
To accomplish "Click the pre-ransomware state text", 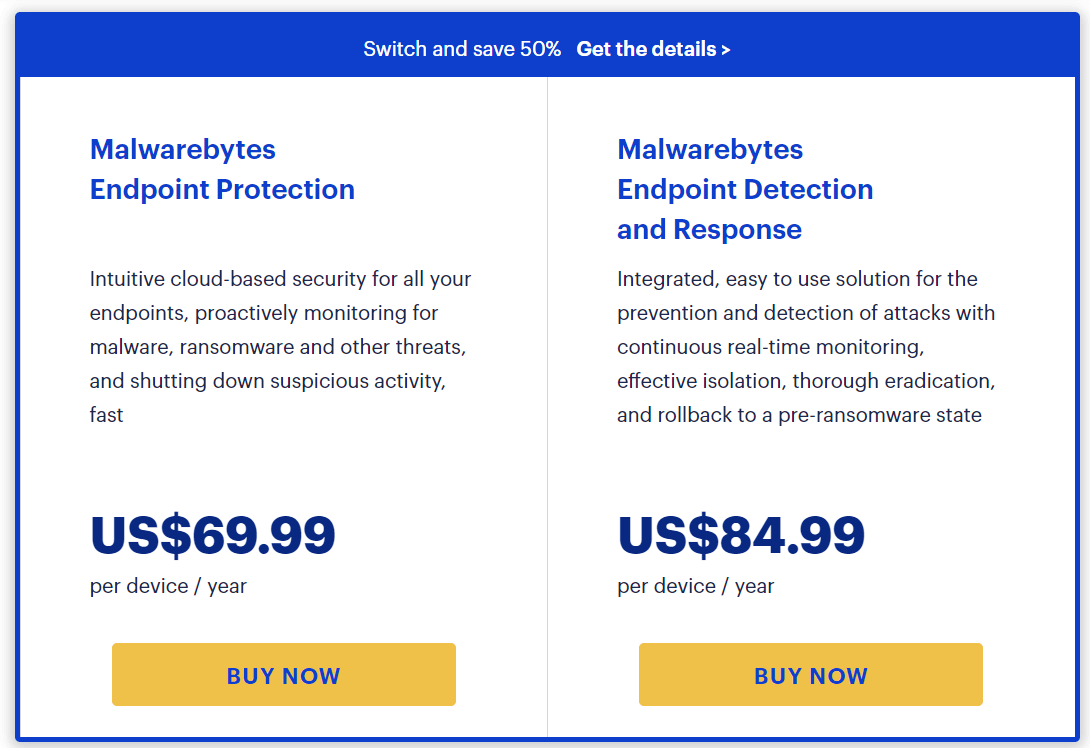I will pos(880,415).
